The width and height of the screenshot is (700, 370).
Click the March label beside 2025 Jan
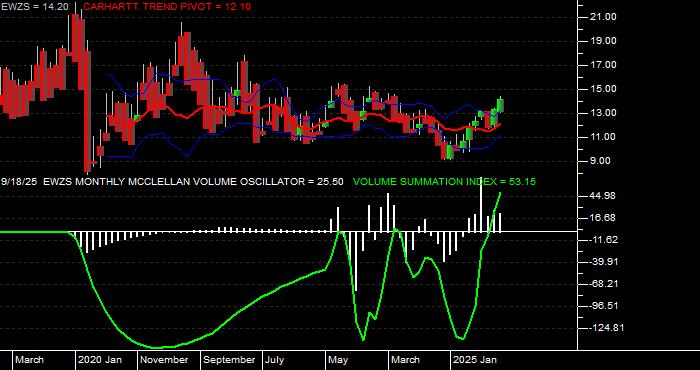click(x=405, y=360)
